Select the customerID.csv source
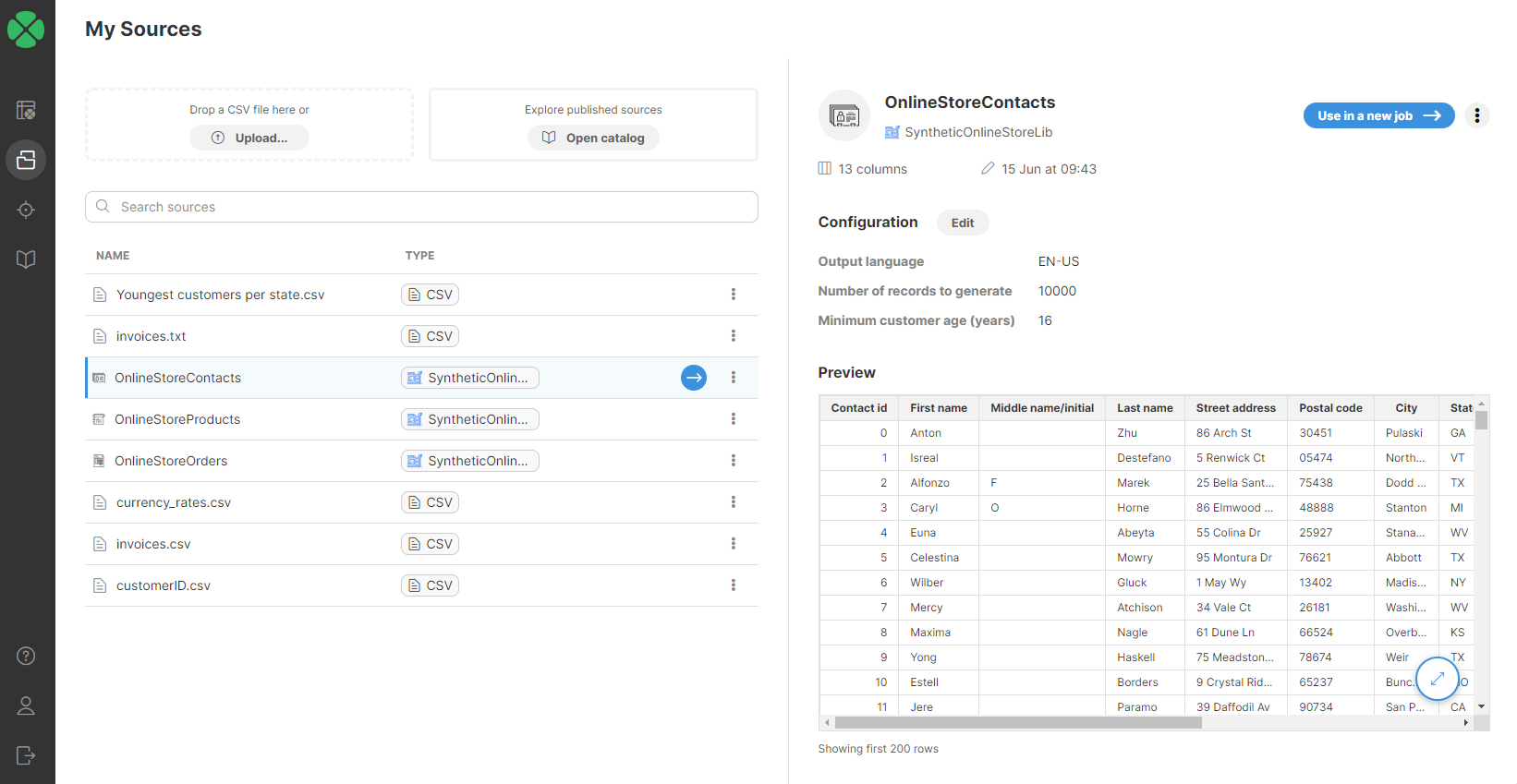The image size is (1517, 784). (421, 585)
